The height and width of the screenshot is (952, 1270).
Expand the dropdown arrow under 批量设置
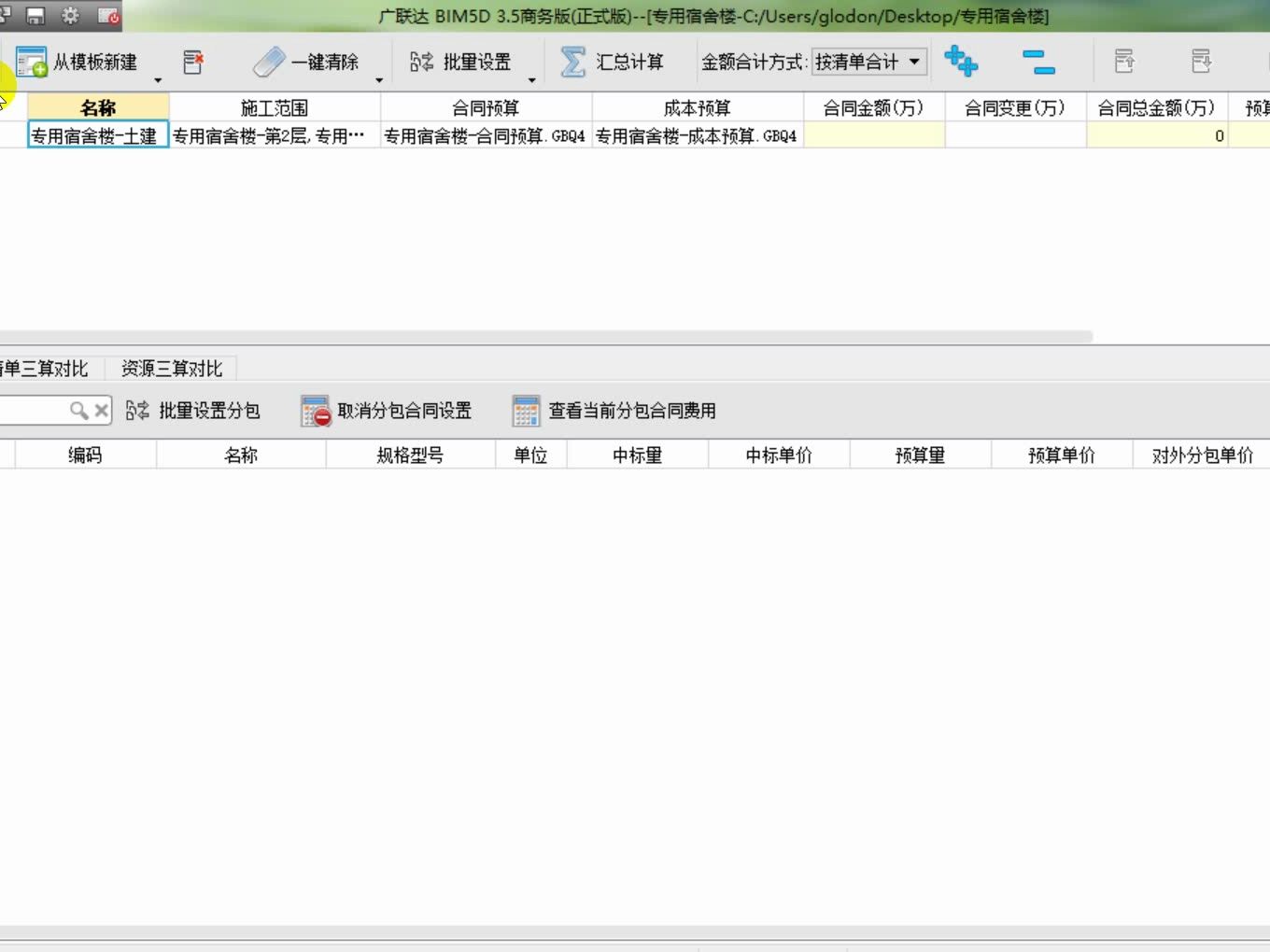531,80
